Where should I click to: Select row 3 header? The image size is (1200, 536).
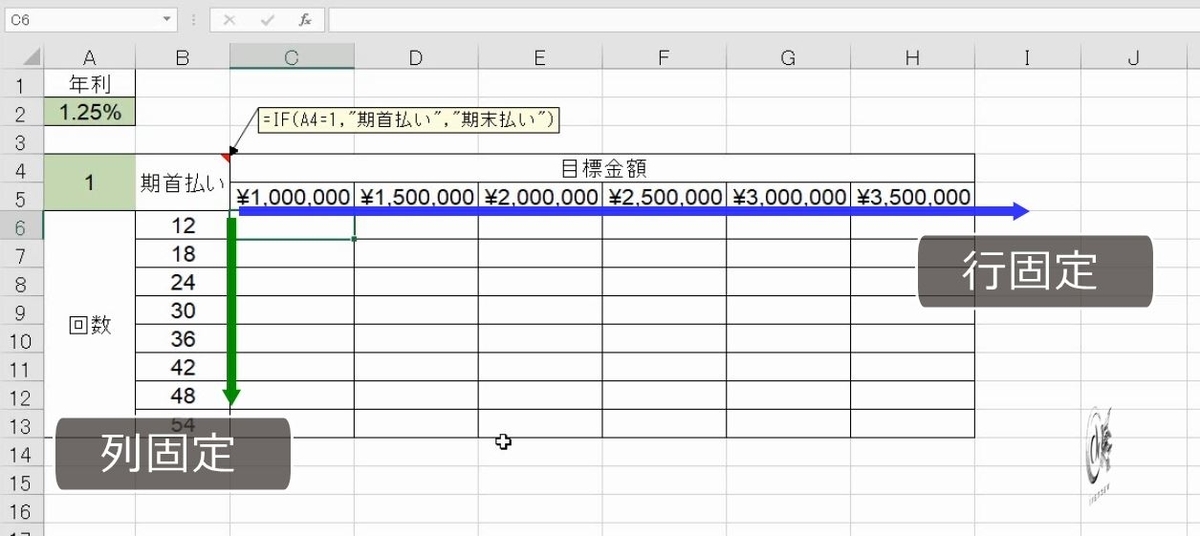(22, 140)
